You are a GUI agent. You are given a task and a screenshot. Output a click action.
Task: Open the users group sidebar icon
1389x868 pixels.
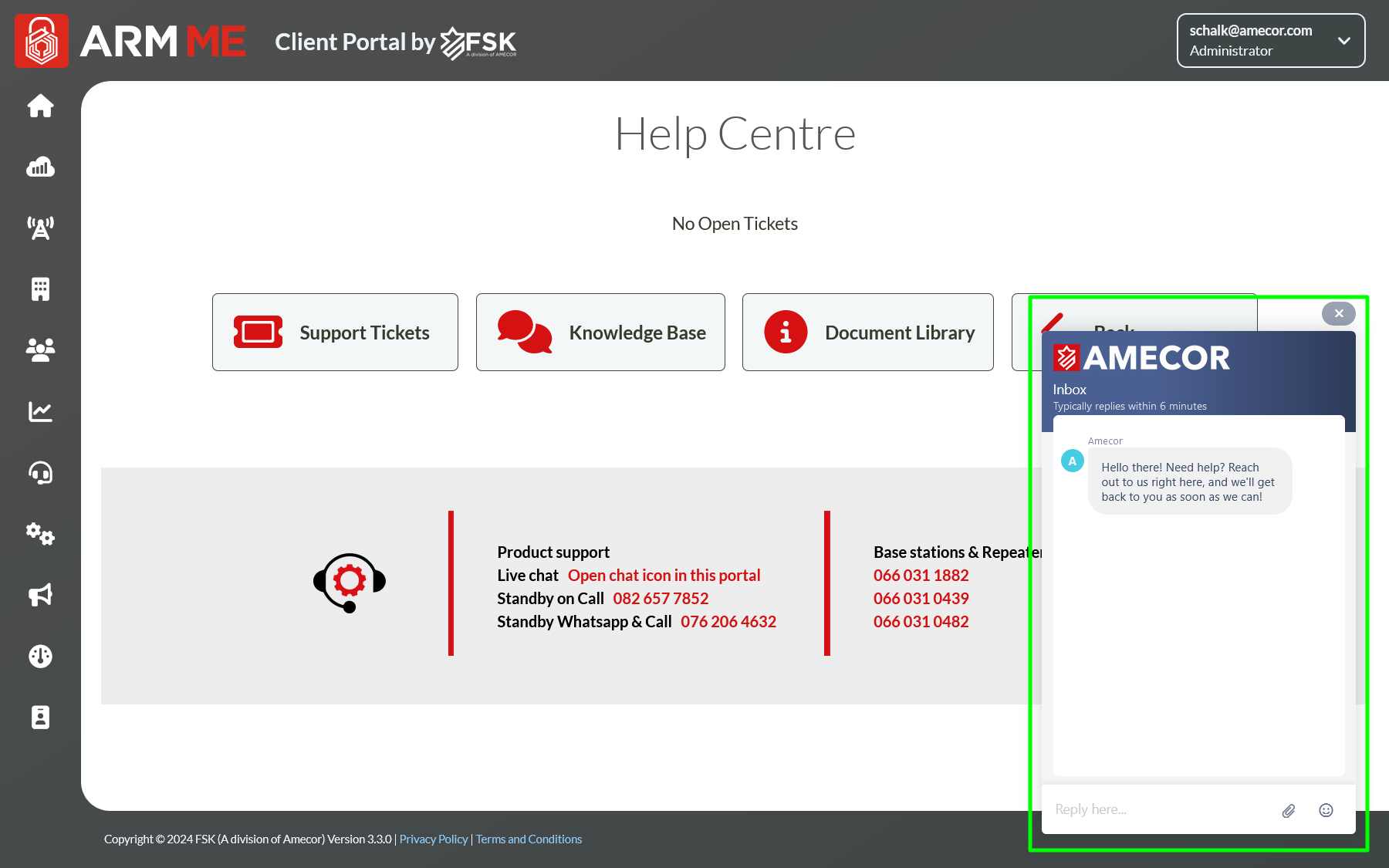(x=40, y=350)
